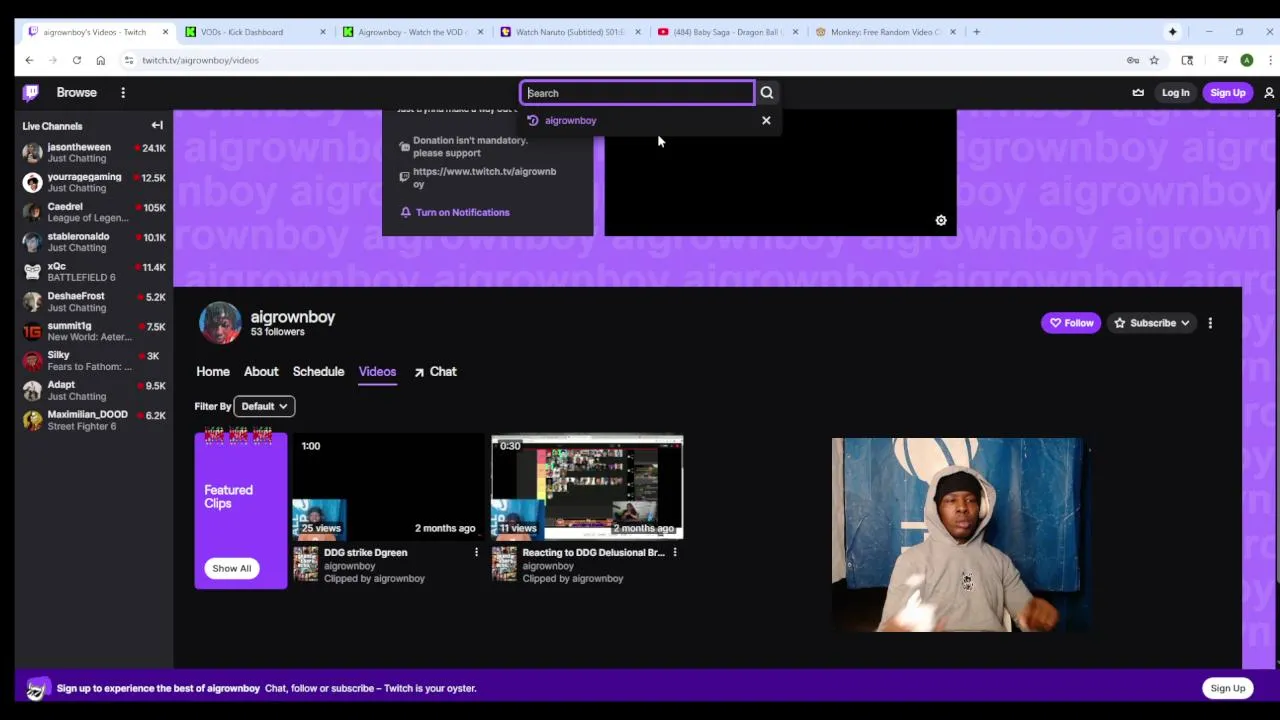Click the password key icon in address bar
The width and height of the screenshot is (1280, 720).
[x=1133, y=60]
